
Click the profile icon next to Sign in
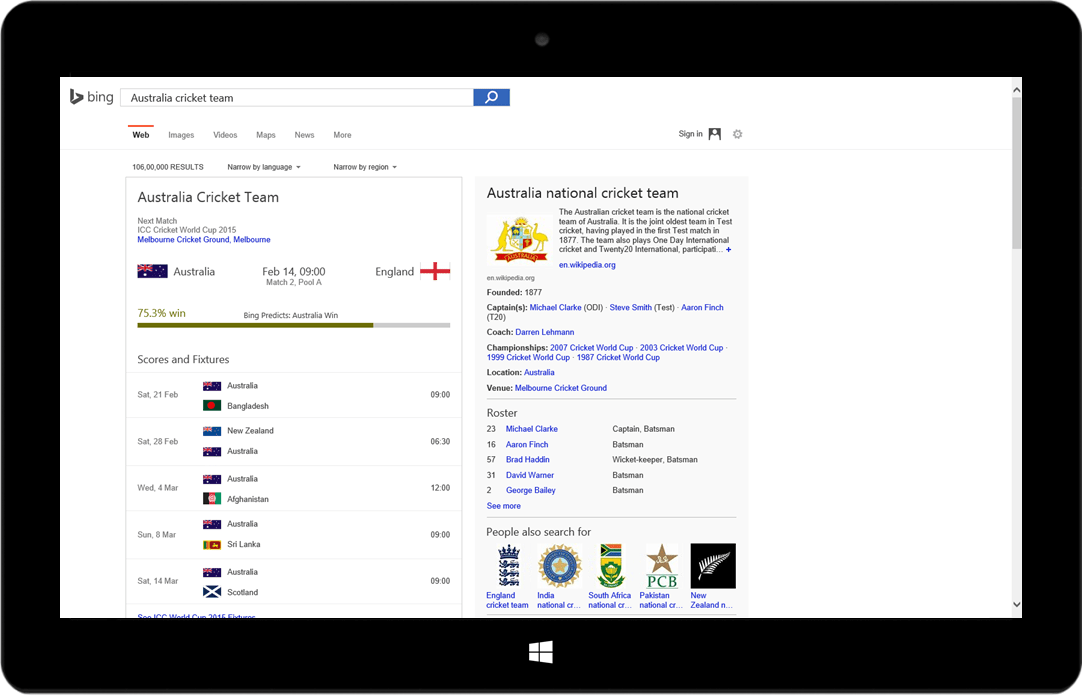coord(715,134)
